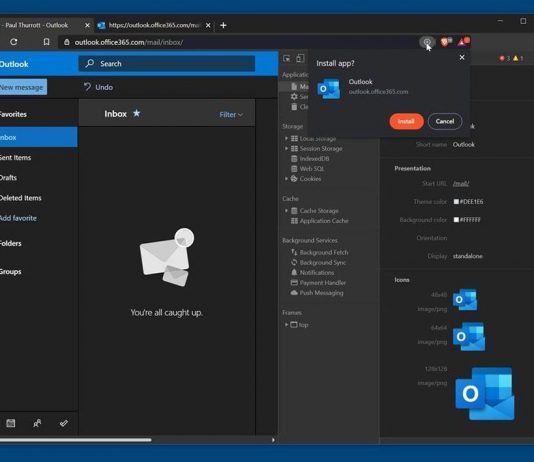The image size is (534, 462).
Task: Click the Brave rewards triangle icon
Action: click(463, 42)
